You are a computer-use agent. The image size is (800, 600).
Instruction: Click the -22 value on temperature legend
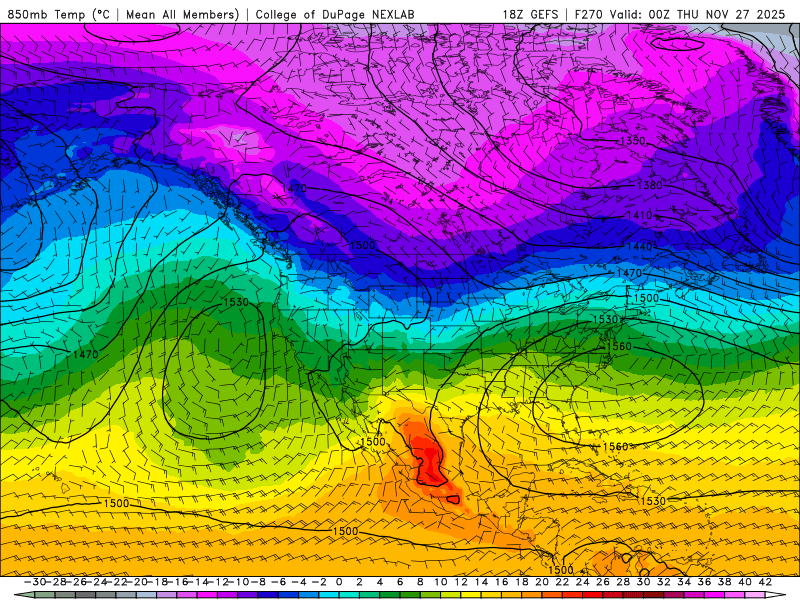point(117,582)
